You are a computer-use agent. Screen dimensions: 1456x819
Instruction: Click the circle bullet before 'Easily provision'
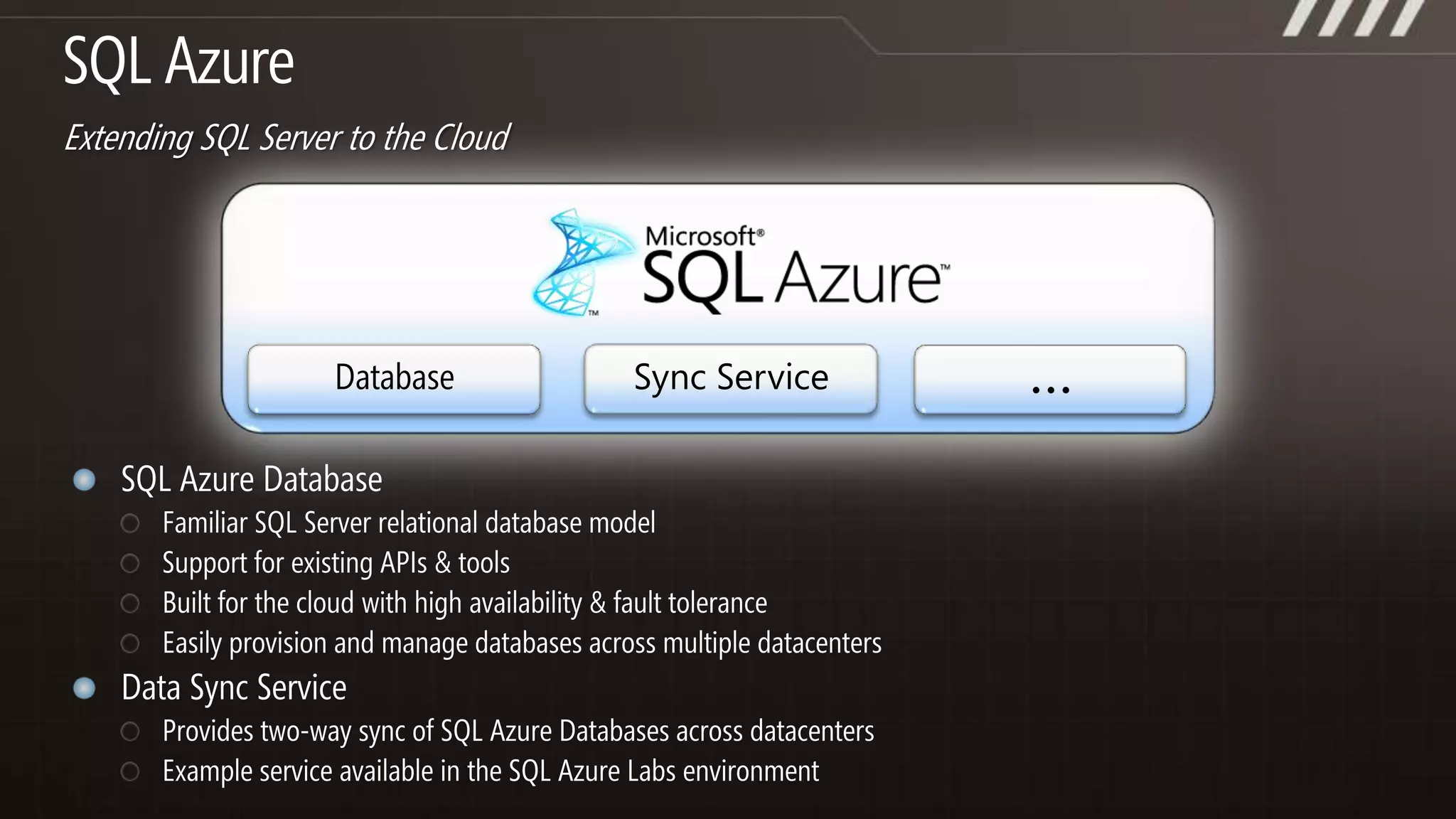click(130, 643)
